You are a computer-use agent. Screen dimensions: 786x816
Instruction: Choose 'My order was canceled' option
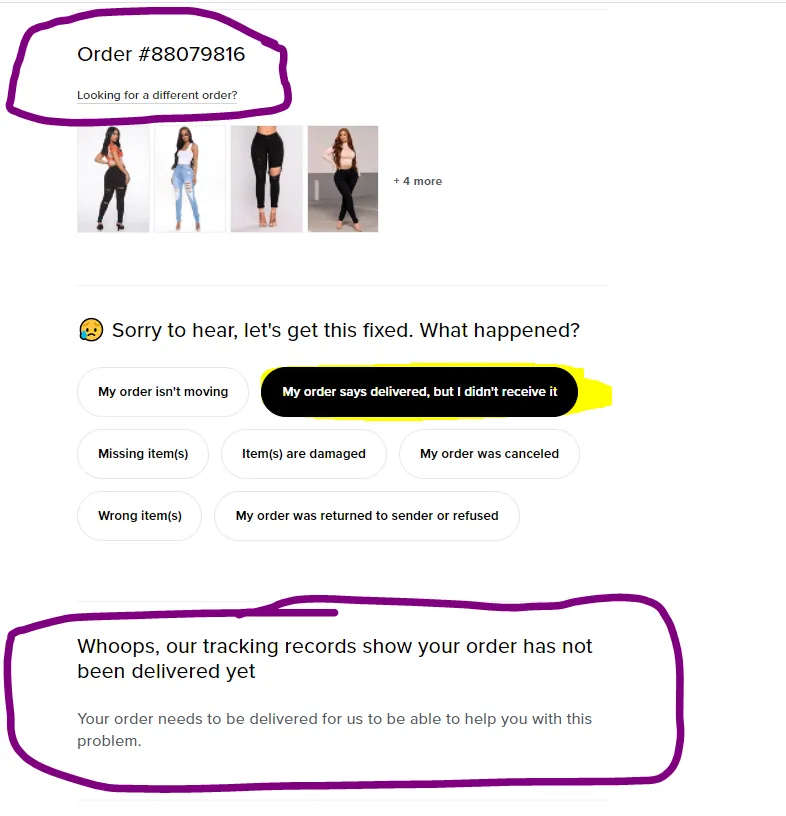coord(489,454)
